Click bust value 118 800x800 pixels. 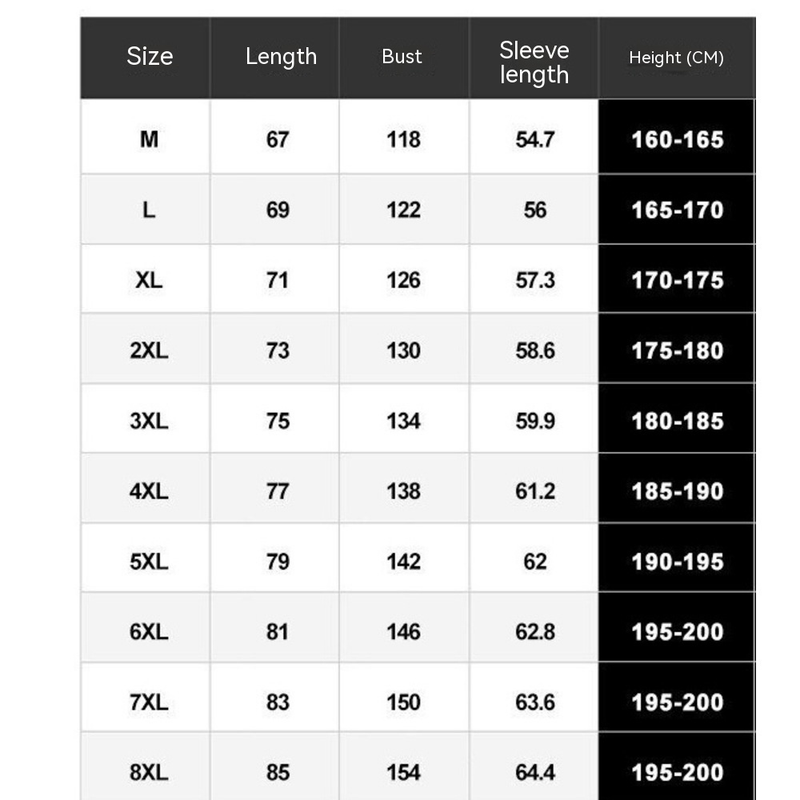point(403,140)
